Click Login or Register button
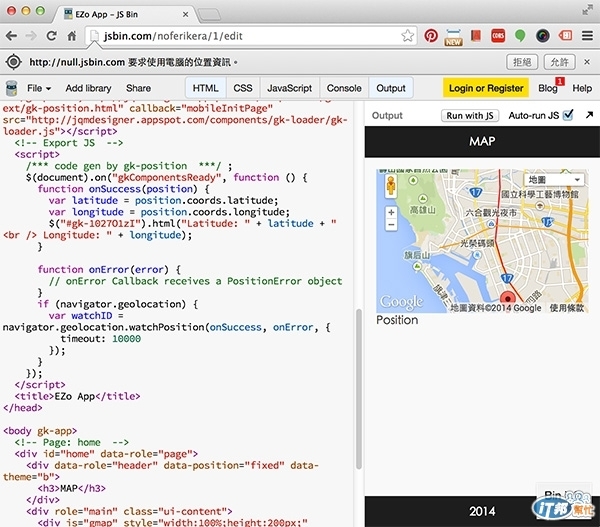Screen dimensions: 600x527 pyautogui.click(x=486, y=88)
